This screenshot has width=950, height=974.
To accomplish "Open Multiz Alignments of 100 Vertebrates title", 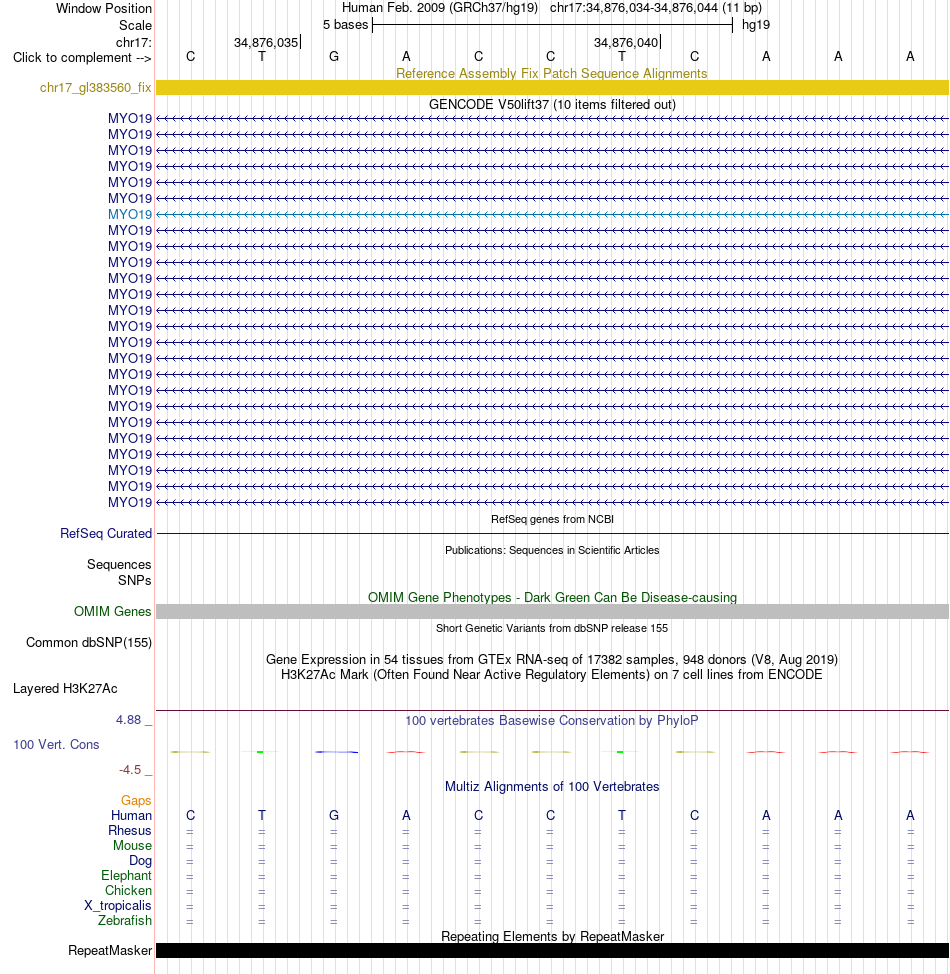I will [552, 786].
